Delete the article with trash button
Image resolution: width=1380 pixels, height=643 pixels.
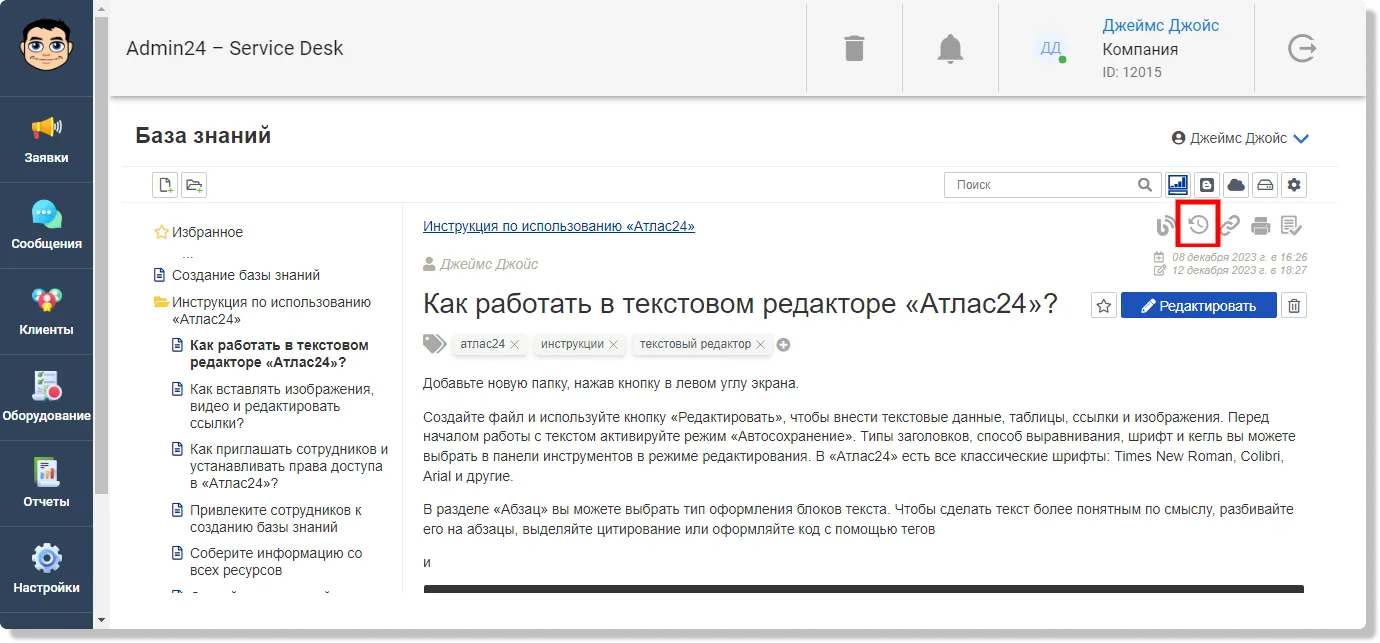coord(1294,305)
